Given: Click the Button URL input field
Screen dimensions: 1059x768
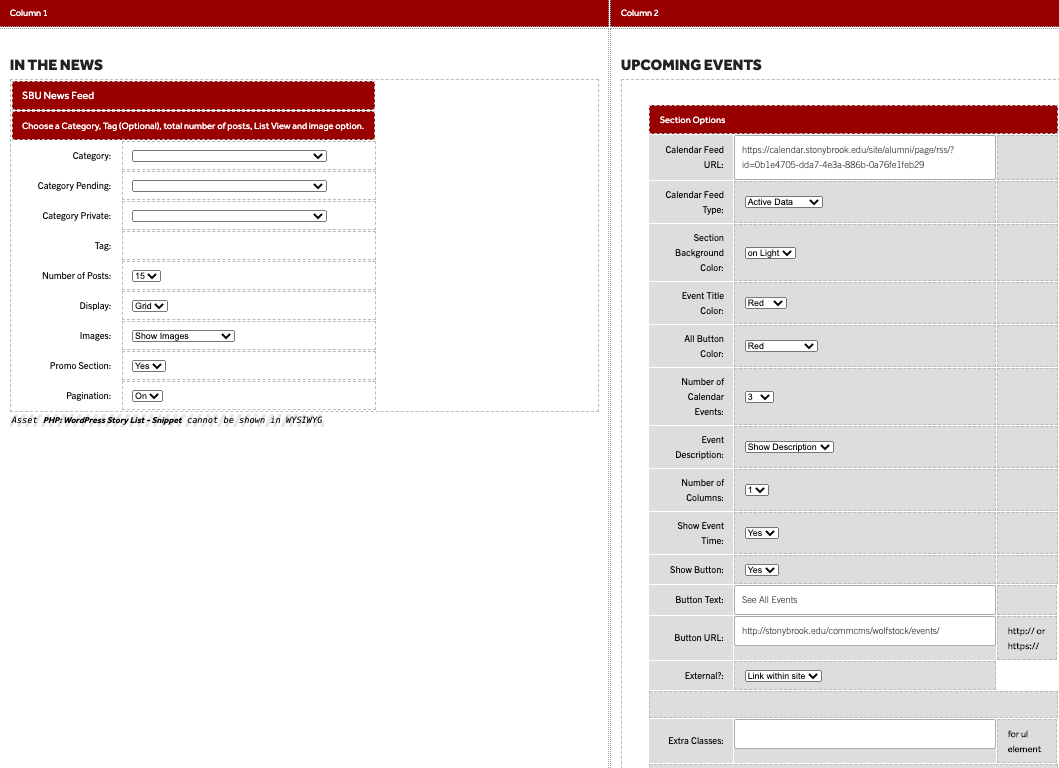Looking at the screenshot, I should tap(865, 631).
